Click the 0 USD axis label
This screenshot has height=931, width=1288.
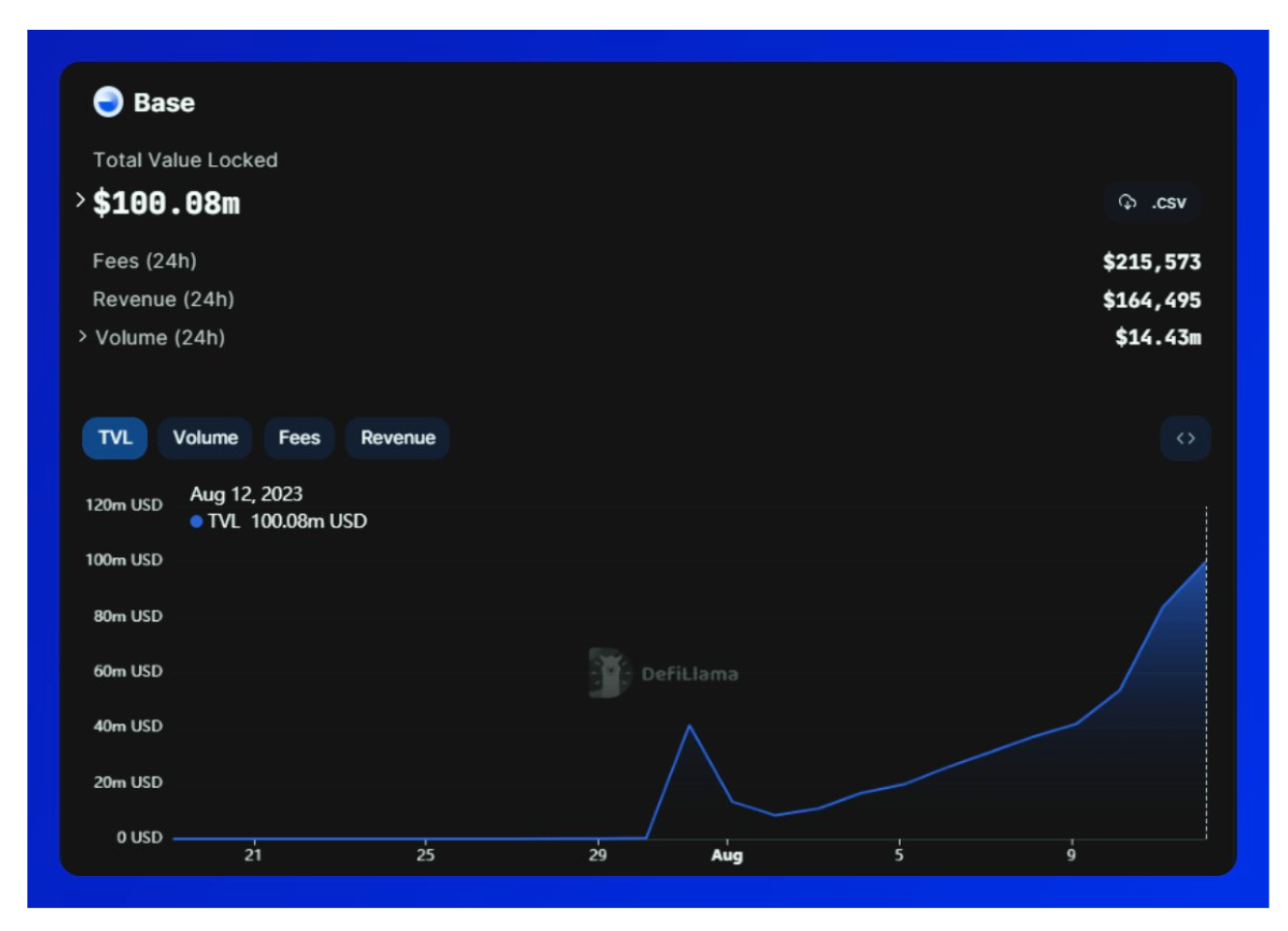pos(140,837)
